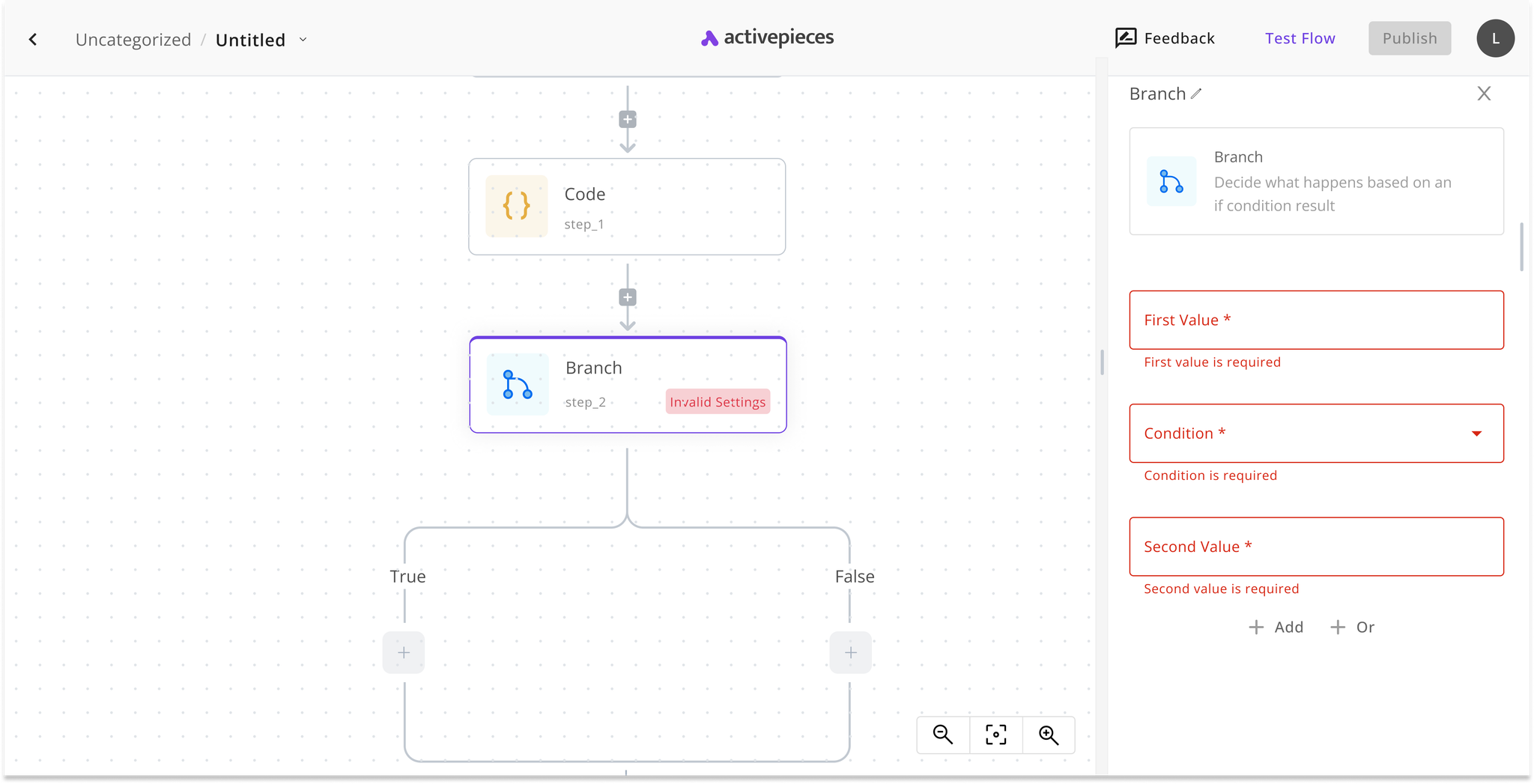Open the Untitled flow name dropdown chevron

pos(303,40)
